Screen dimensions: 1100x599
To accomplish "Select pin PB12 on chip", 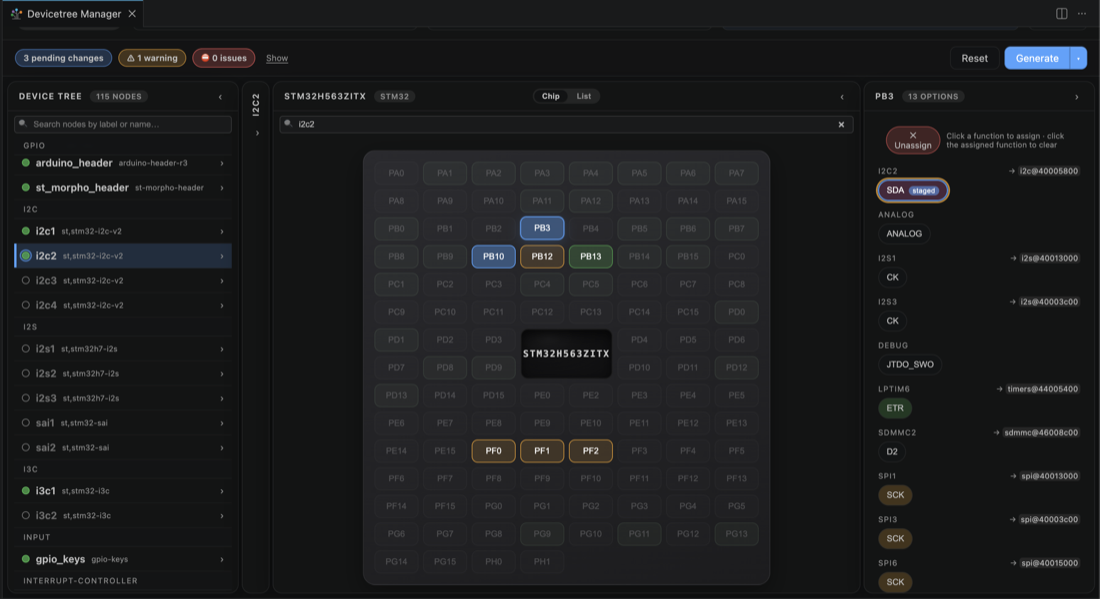I will [x=542, y=256].
